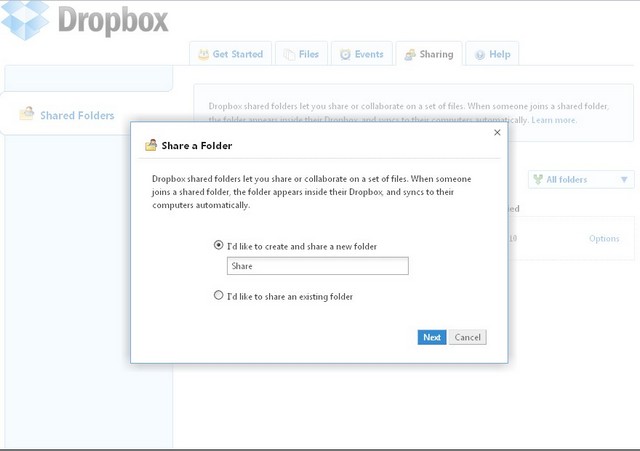Viewport: 640px width, 451px height.
Task: Click the Share a Folder title text
Action: pyautogui.click(x=197, y=146)
